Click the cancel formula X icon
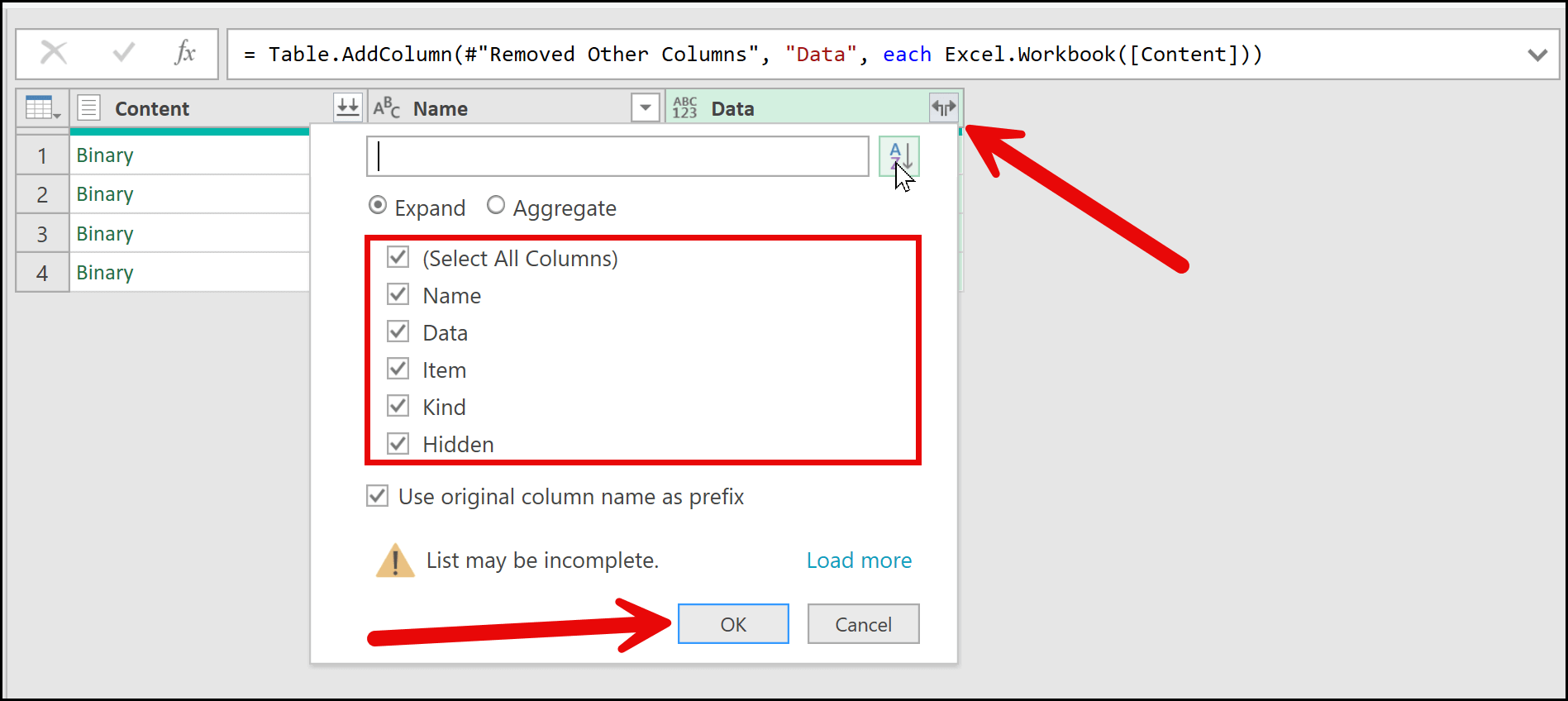Screen dimensions: 1568x701 click(54, 54)
